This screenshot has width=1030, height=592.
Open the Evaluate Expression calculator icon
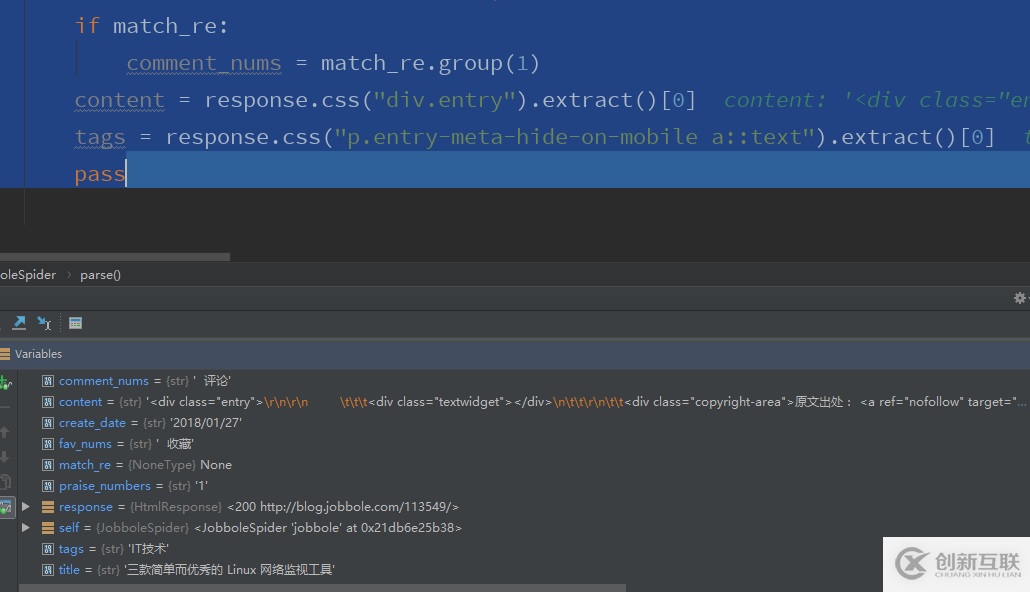tap(75, 323)
